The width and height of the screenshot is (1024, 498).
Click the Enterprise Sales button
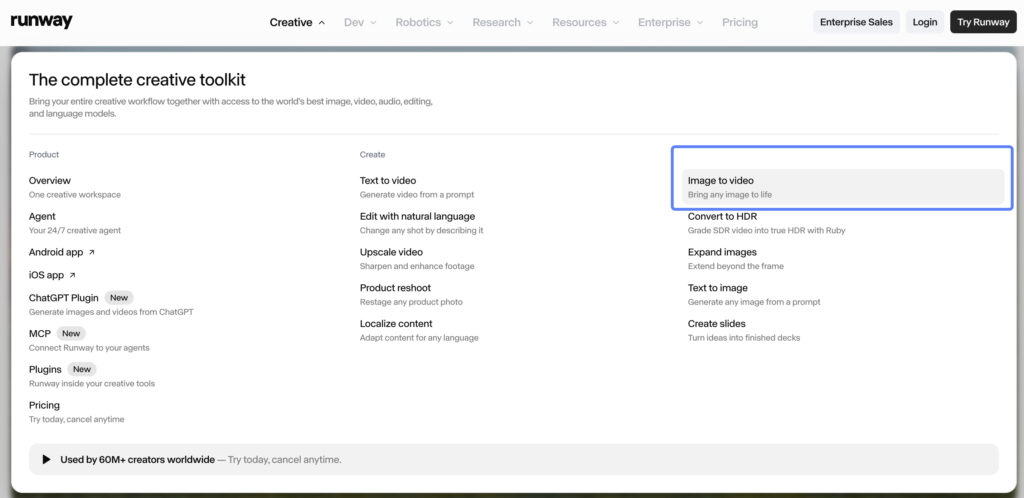click(856, 22)
